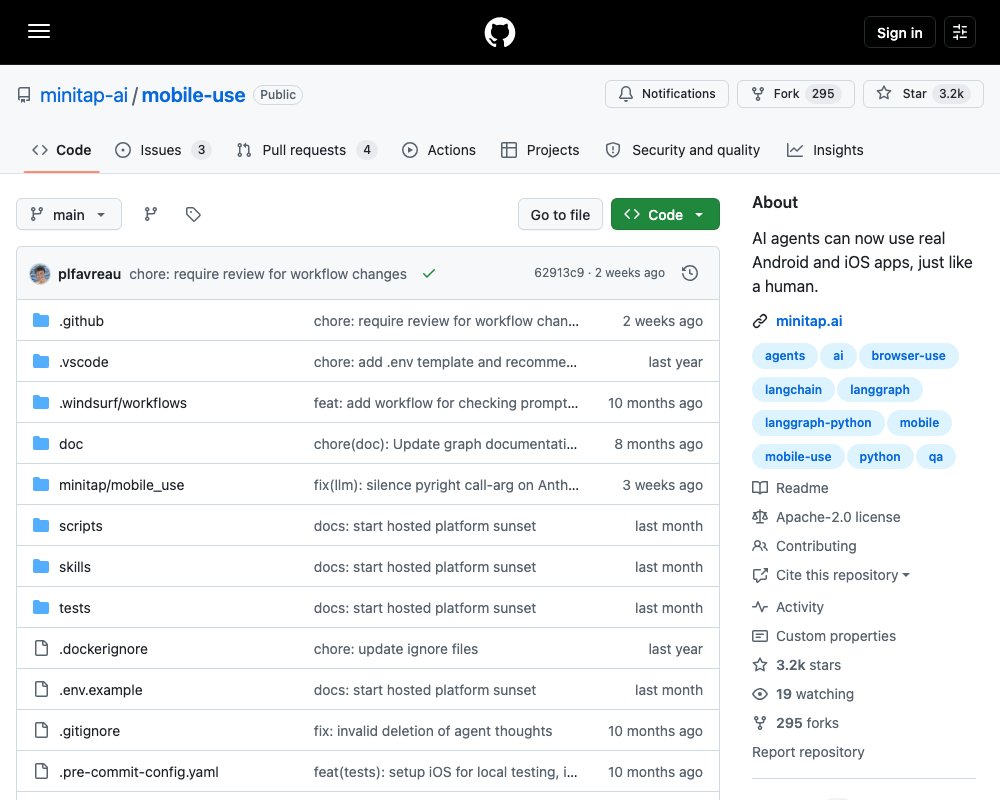Open the Issues tab
Screen dimensions: 1000x800
click(x=163, y=150)
